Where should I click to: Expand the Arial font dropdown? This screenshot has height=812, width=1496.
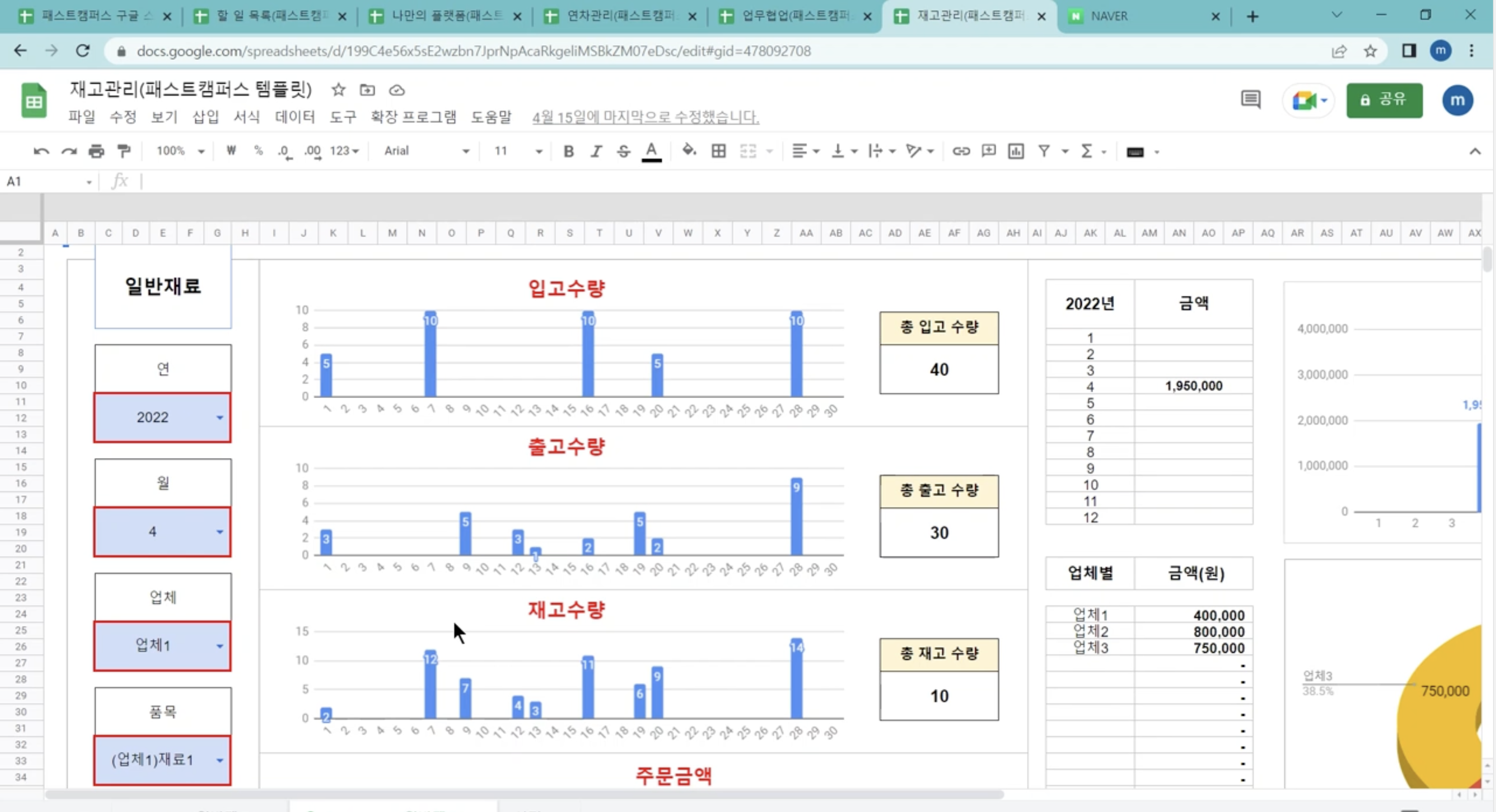coord(426,152)
